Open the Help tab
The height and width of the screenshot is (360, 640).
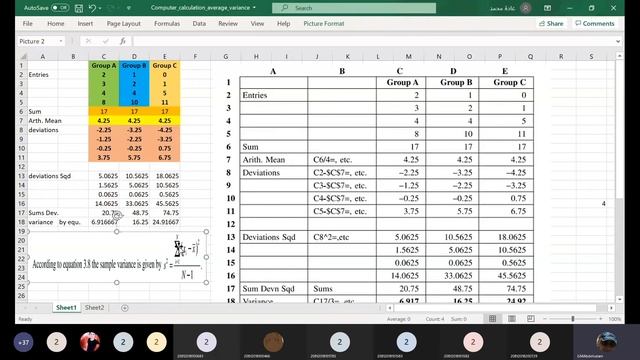284,24
